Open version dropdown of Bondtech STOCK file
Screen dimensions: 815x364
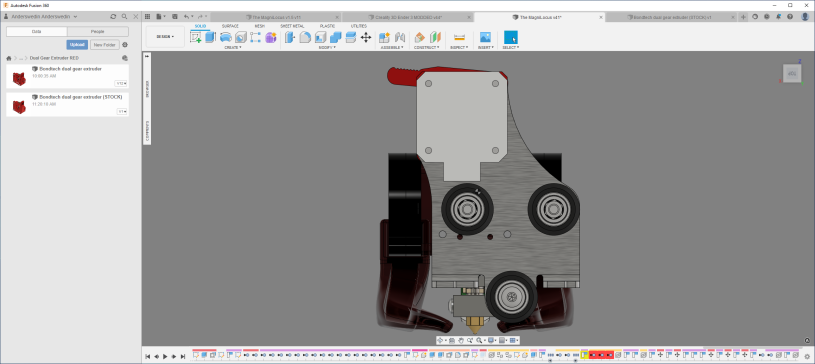click(122, 111)
